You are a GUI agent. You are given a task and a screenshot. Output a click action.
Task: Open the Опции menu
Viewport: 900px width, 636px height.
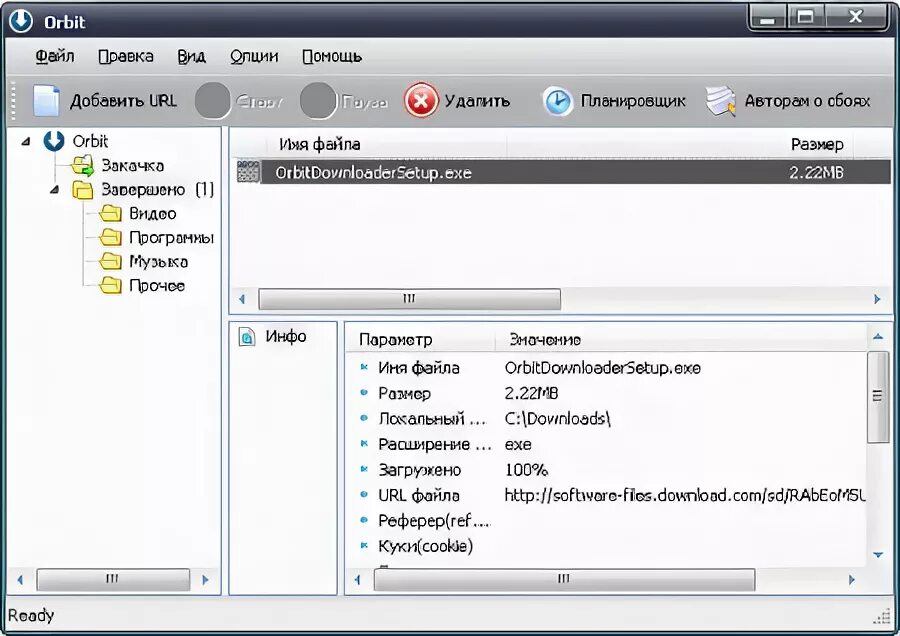pyautogui.click(x=254, y=56)
